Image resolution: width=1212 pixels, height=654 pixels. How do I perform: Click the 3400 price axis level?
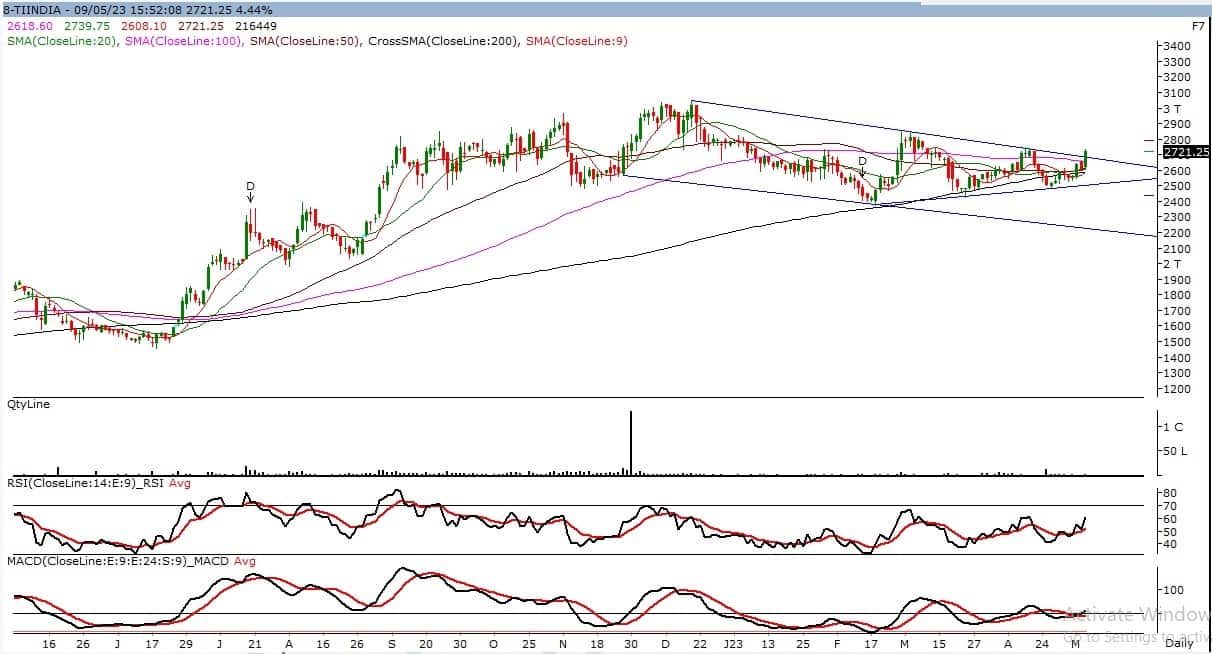1176,46
